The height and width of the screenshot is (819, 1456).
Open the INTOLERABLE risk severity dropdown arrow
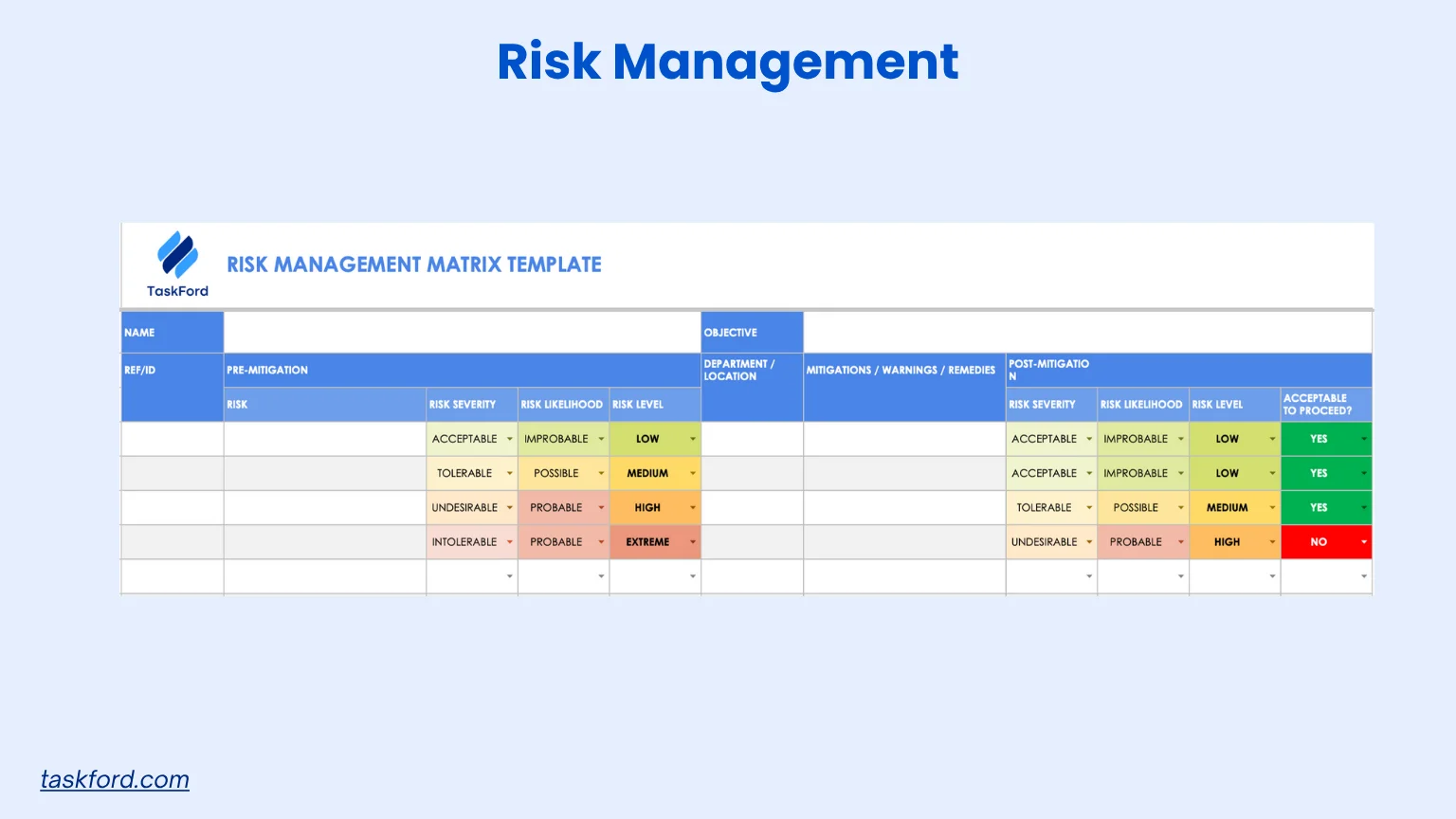click(510, 542)
